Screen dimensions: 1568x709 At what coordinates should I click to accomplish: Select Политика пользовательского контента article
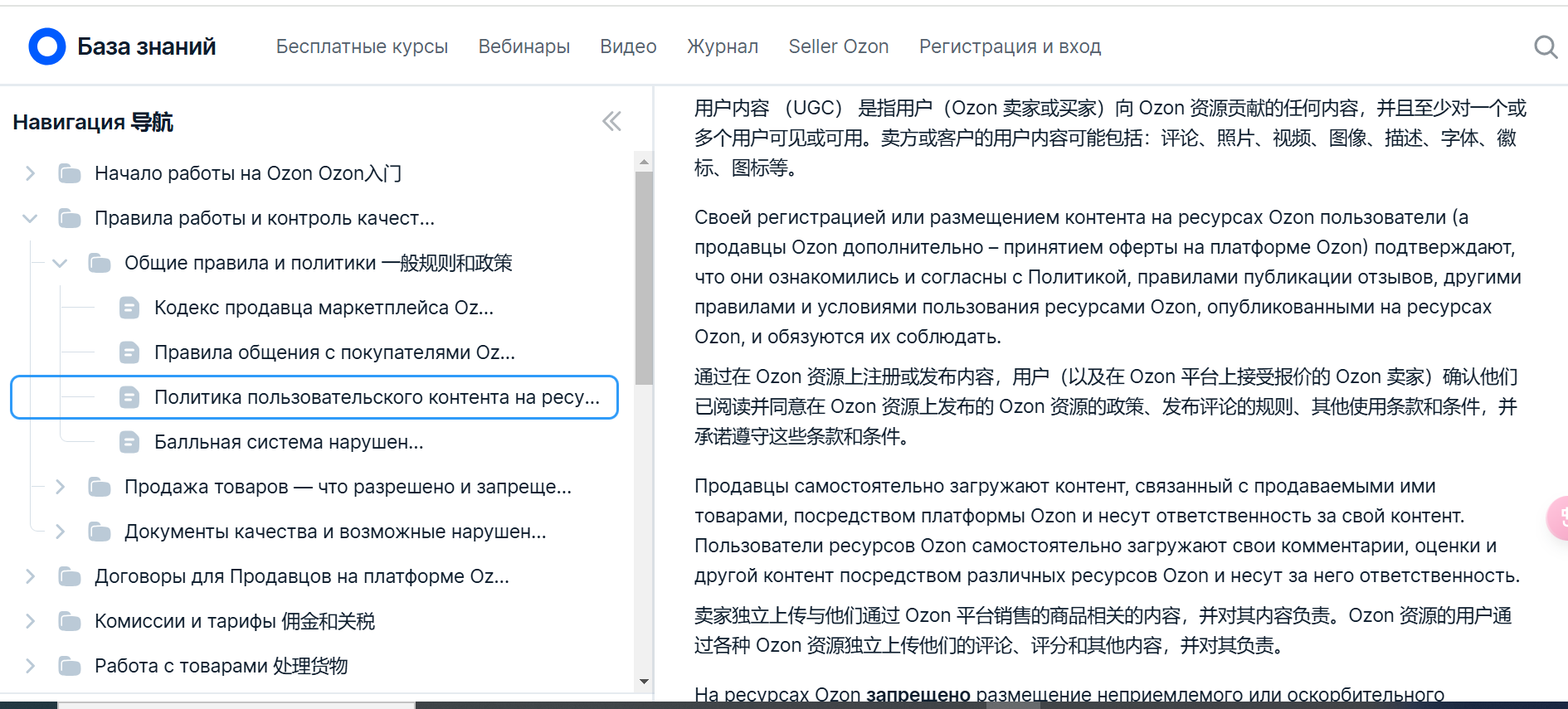coord(377,397)
